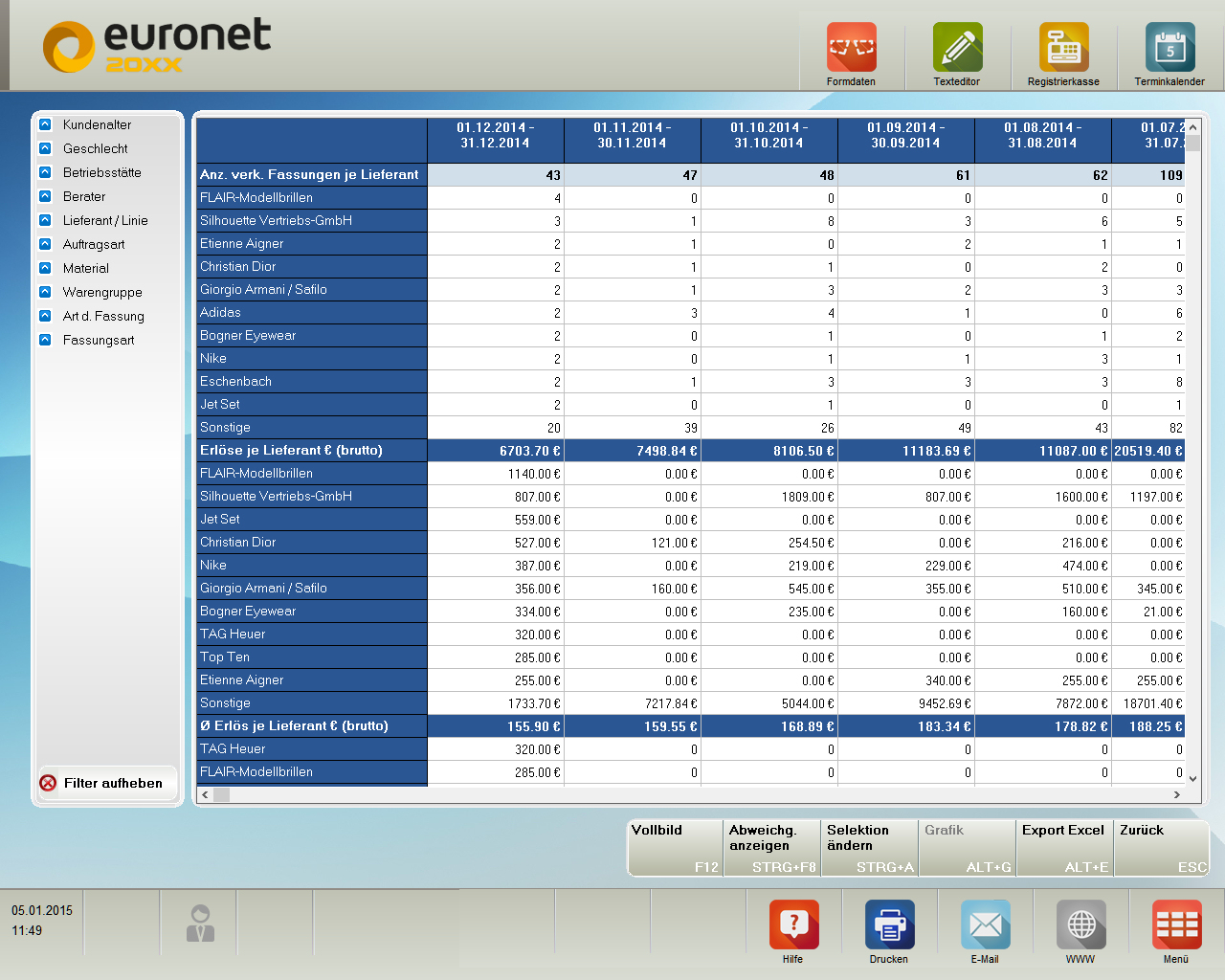
Task: Click row header Anz. verk. Fassungen je Lieferant
Action: tap(312, 175)
